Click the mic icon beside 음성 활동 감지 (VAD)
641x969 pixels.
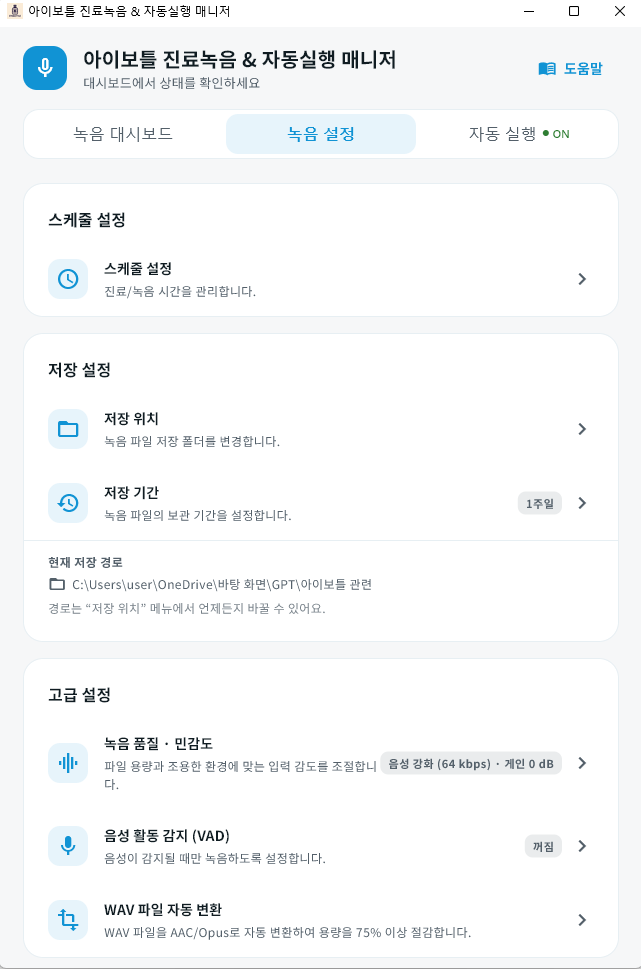[x=68, y=845]
